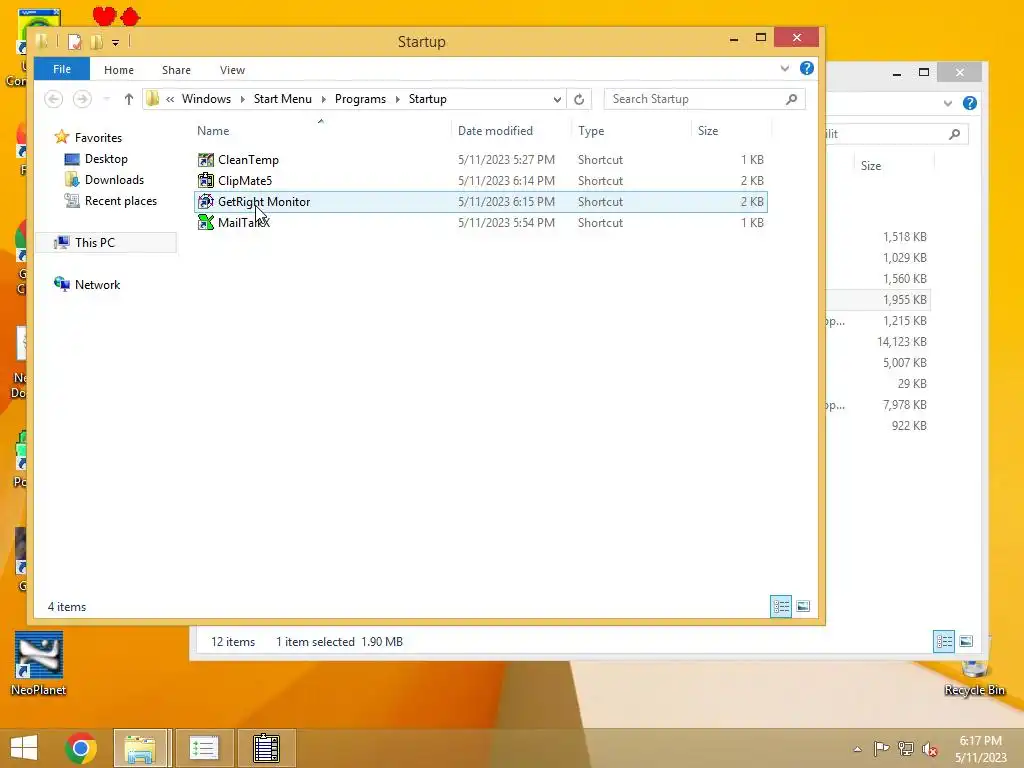Show hidden tray icons arrow

pos(857,749)
